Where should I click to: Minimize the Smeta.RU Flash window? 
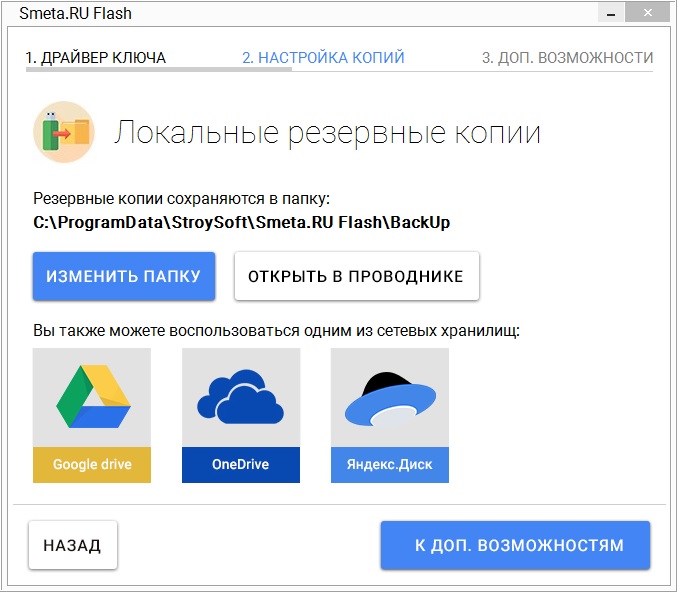[611, 13]
